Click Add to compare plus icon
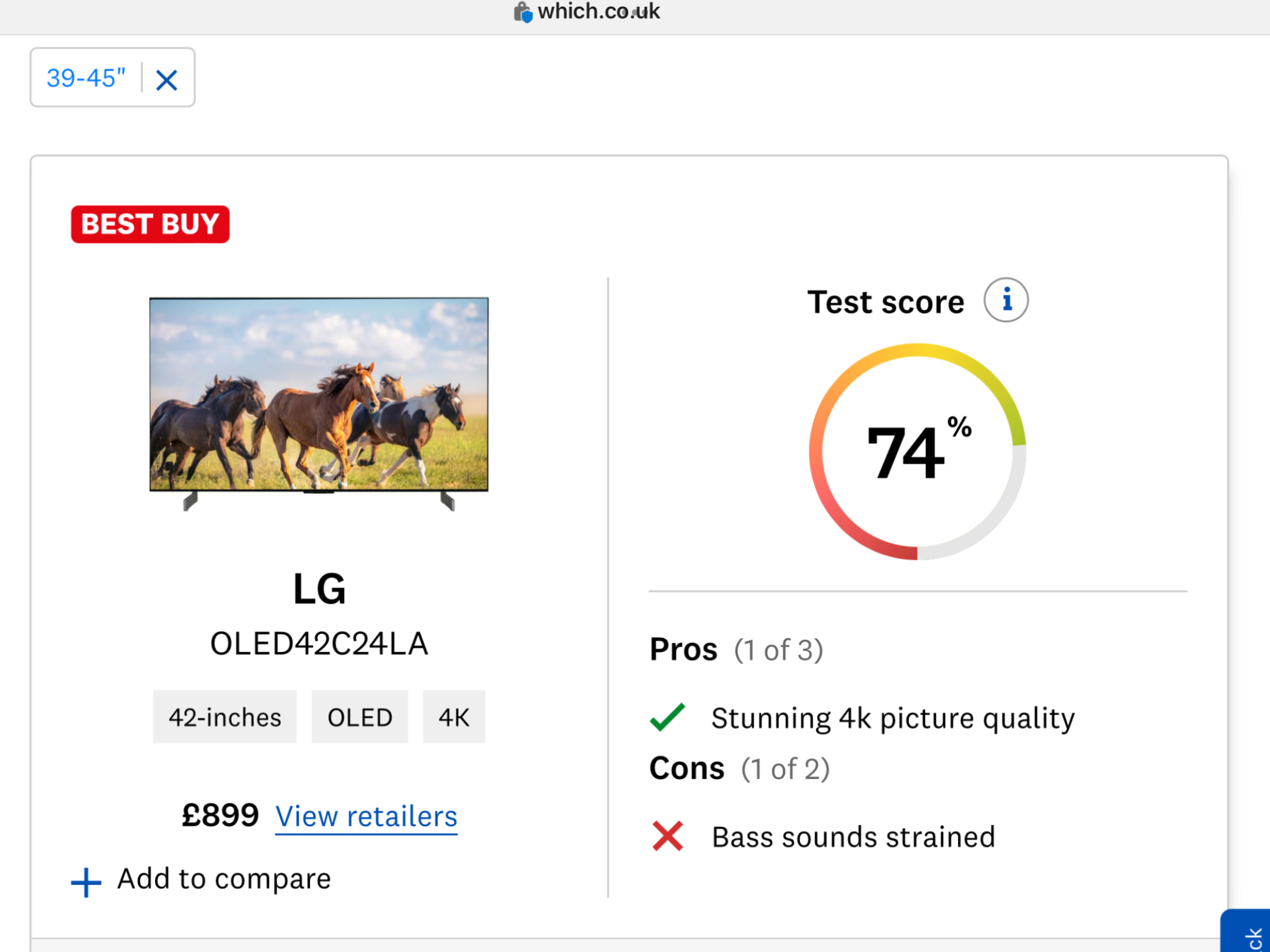 pos(86,881)
